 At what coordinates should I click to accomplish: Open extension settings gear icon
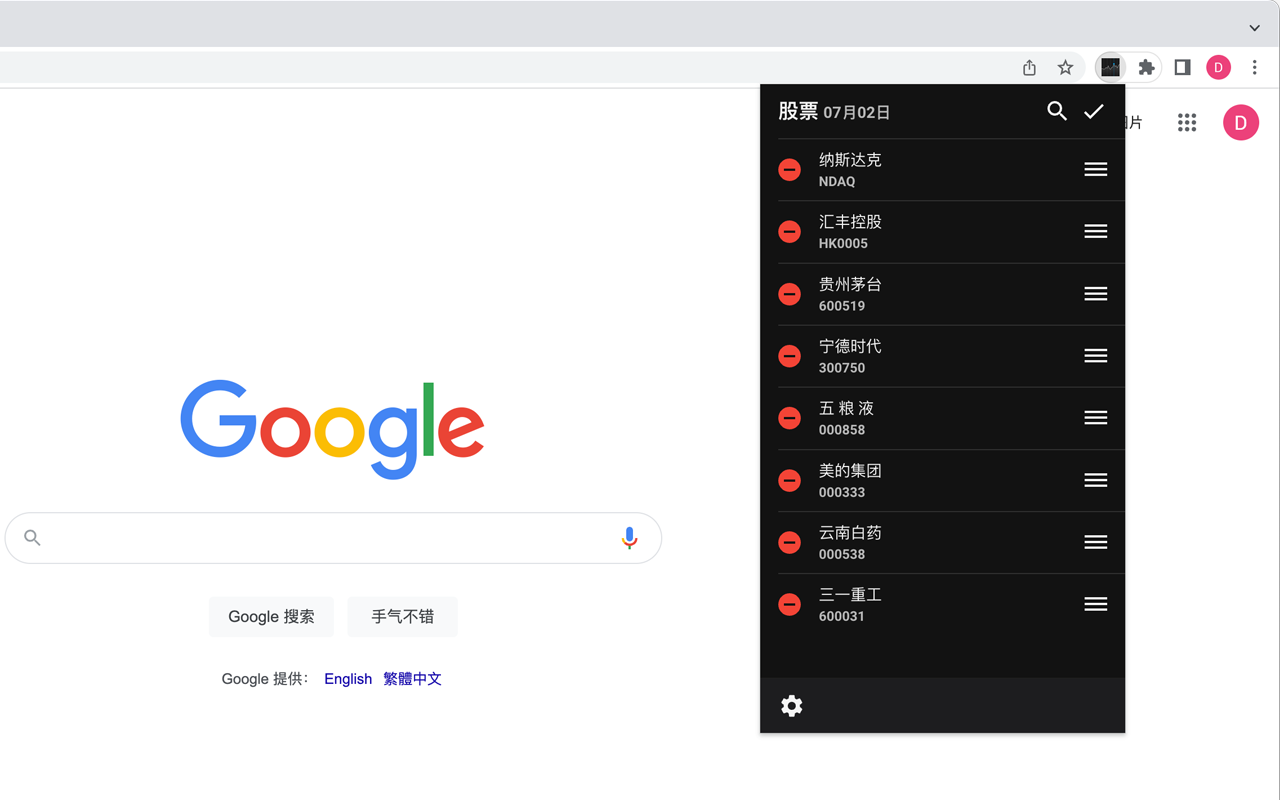click(x=791, y=706)
